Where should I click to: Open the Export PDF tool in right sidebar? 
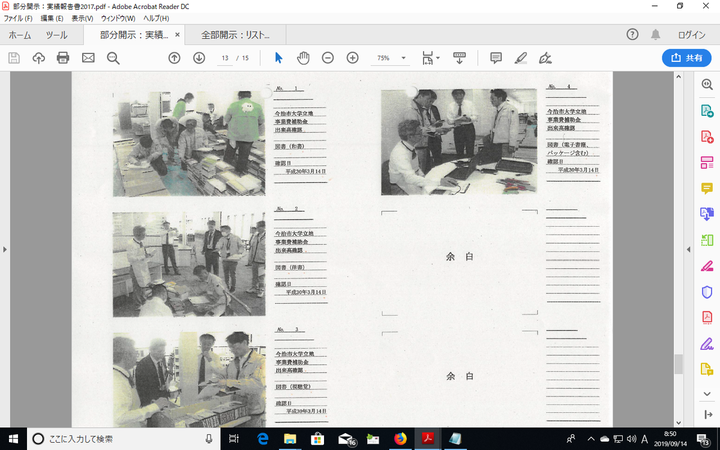click(707, 111)
